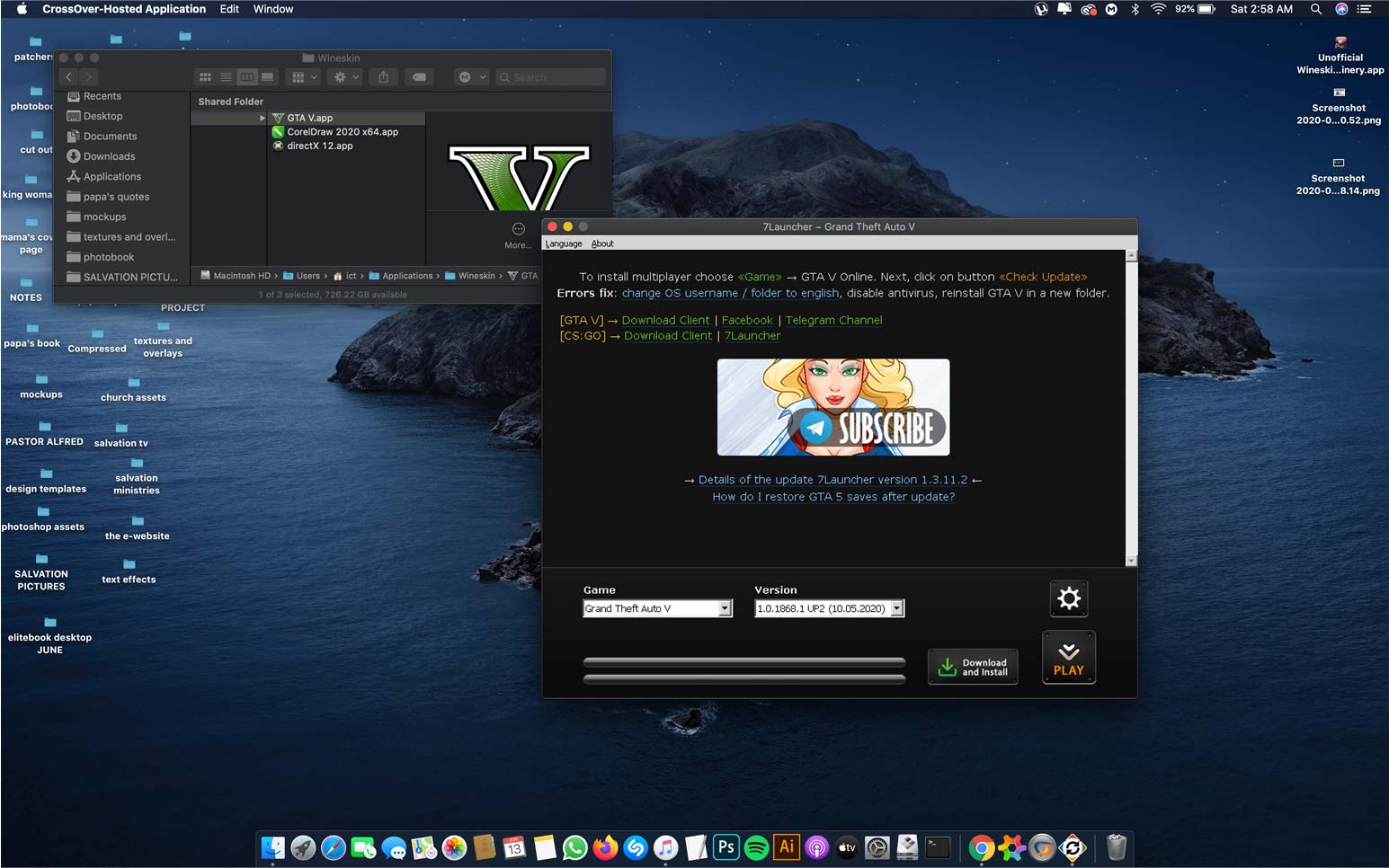The height and width of the screenshot is (868, 1389).
Task: Click the Finder Edit Tags button
Action: [x=419, y=77]
